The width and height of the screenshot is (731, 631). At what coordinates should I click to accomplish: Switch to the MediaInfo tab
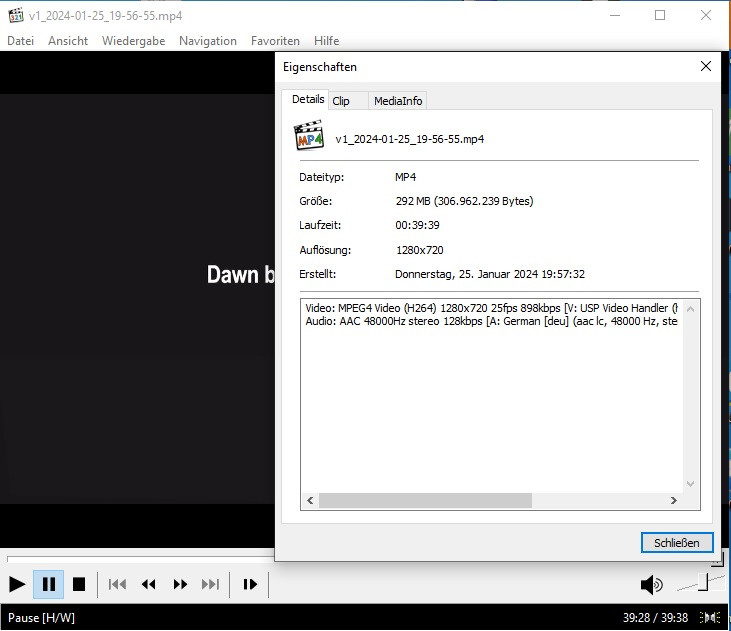click(398, 101)
